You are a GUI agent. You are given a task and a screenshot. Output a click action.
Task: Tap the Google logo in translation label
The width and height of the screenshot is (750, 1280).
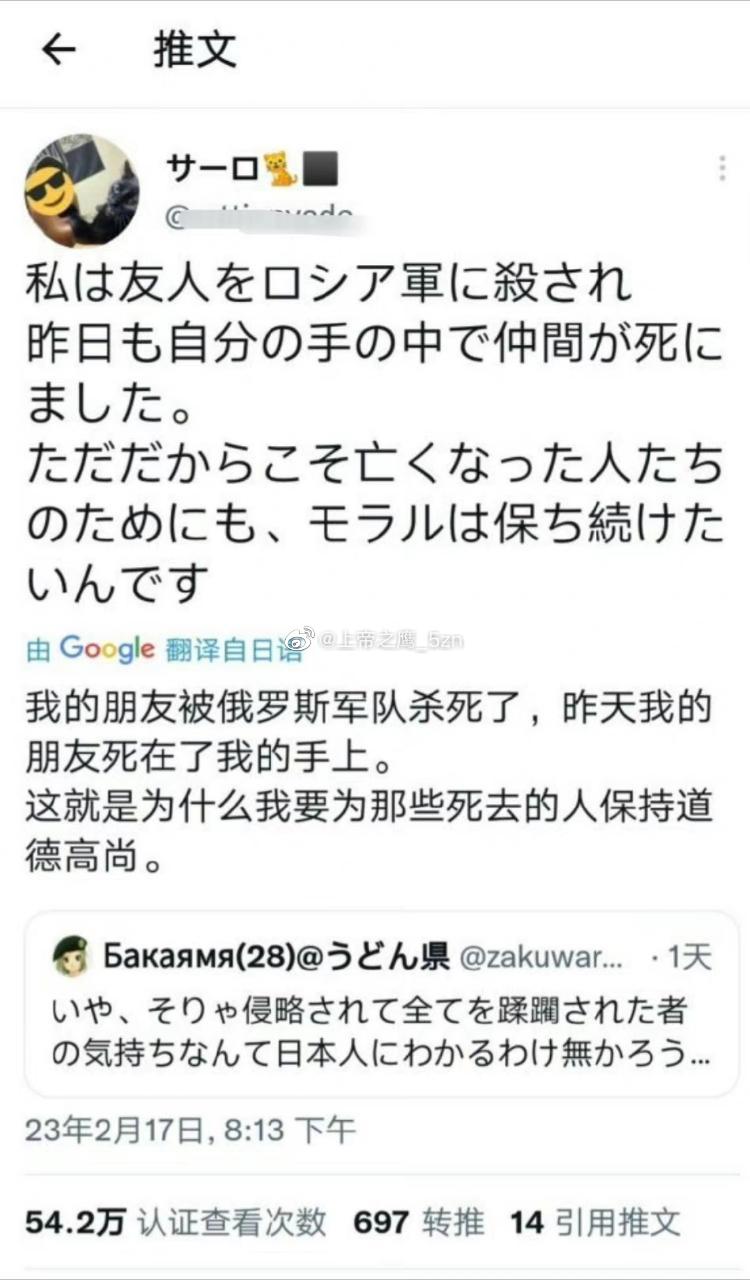point(107,649)
